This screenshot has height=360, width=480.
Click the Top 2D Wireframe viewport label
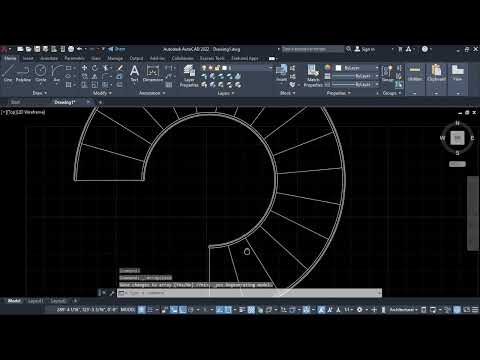pos(23,112)
